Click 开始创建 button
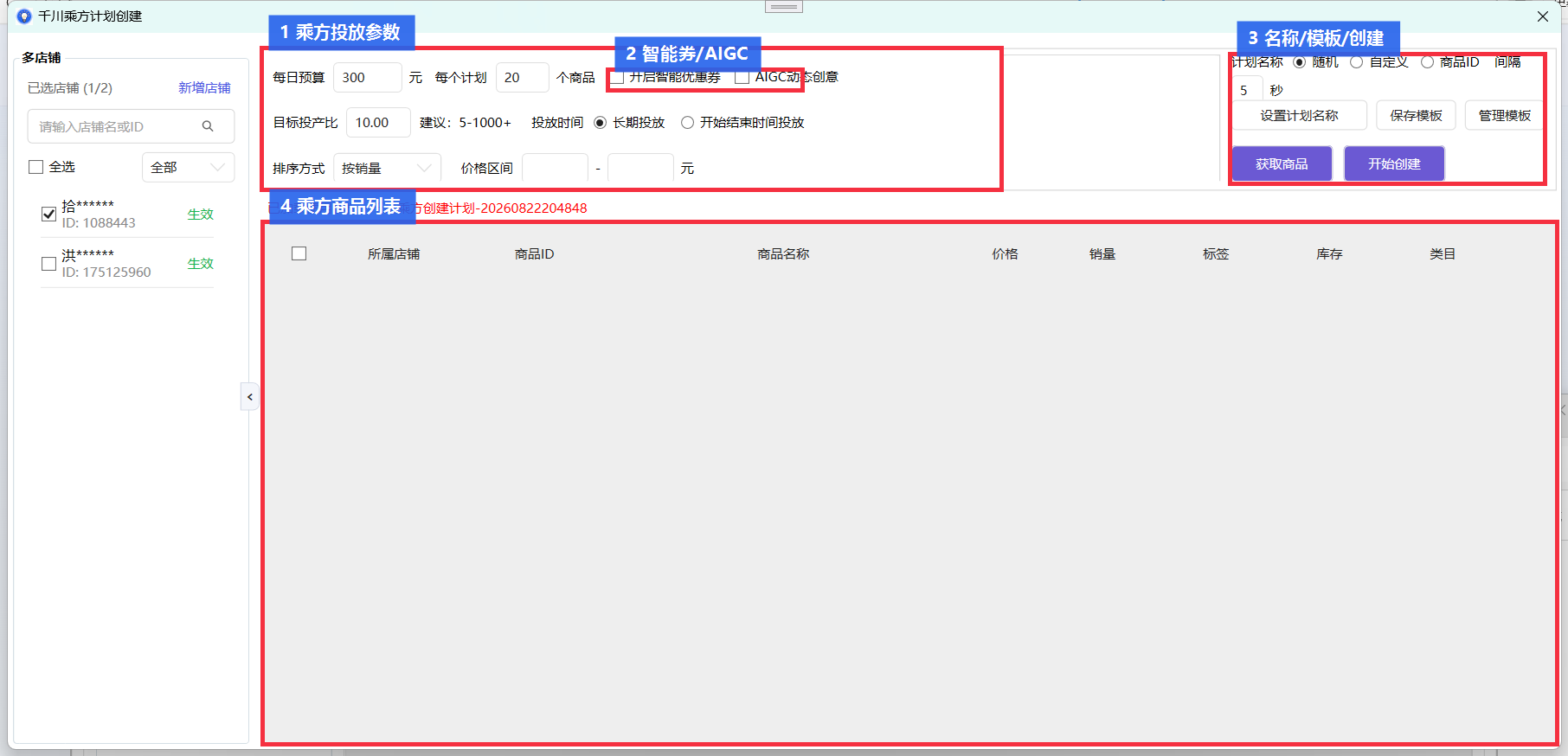 (x=1394, y=163)
